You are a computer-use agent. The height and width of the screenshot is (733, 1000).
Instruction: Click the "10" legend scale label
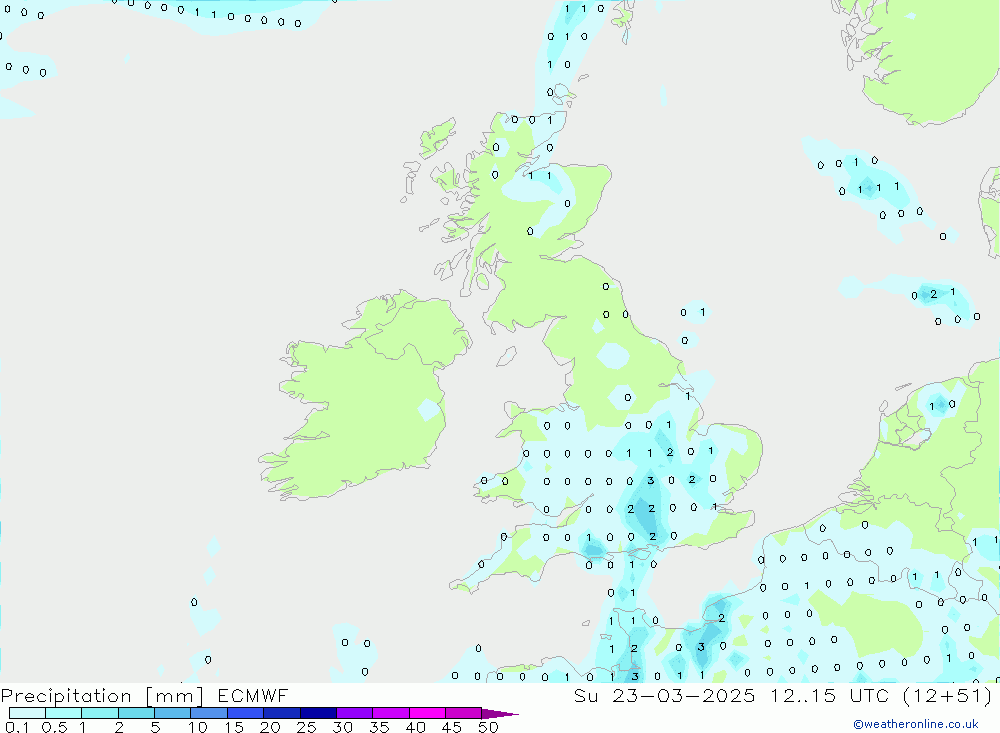pyautogui.click(x=197, y=727)
